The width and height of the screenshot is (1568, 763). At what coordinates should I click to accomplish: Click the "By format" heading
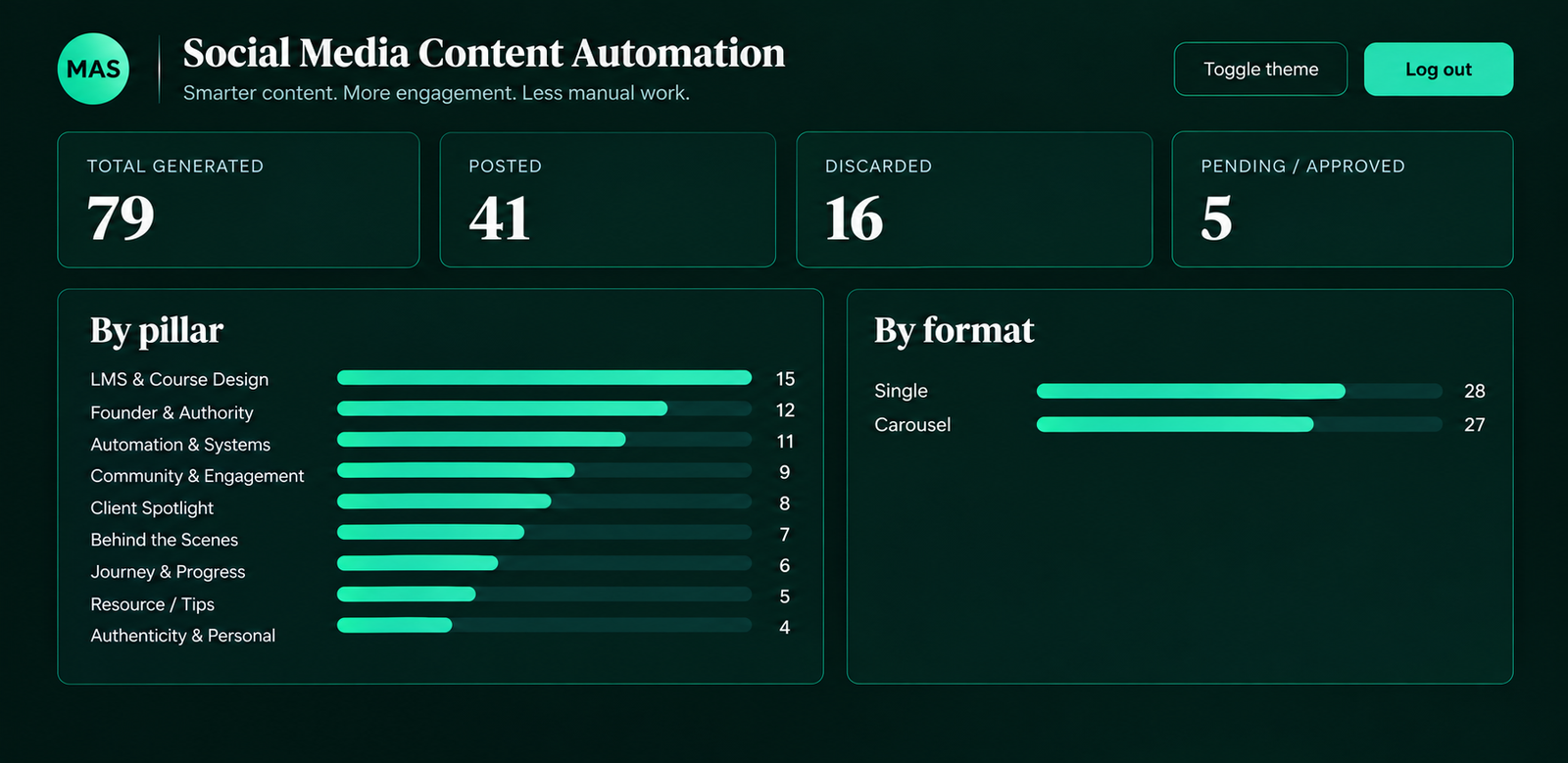pos(954,331)
